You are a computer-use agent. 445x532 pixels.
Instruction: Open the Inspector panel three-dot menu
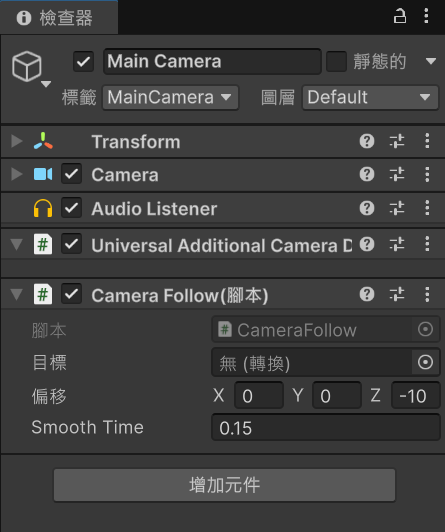[426, 16]
